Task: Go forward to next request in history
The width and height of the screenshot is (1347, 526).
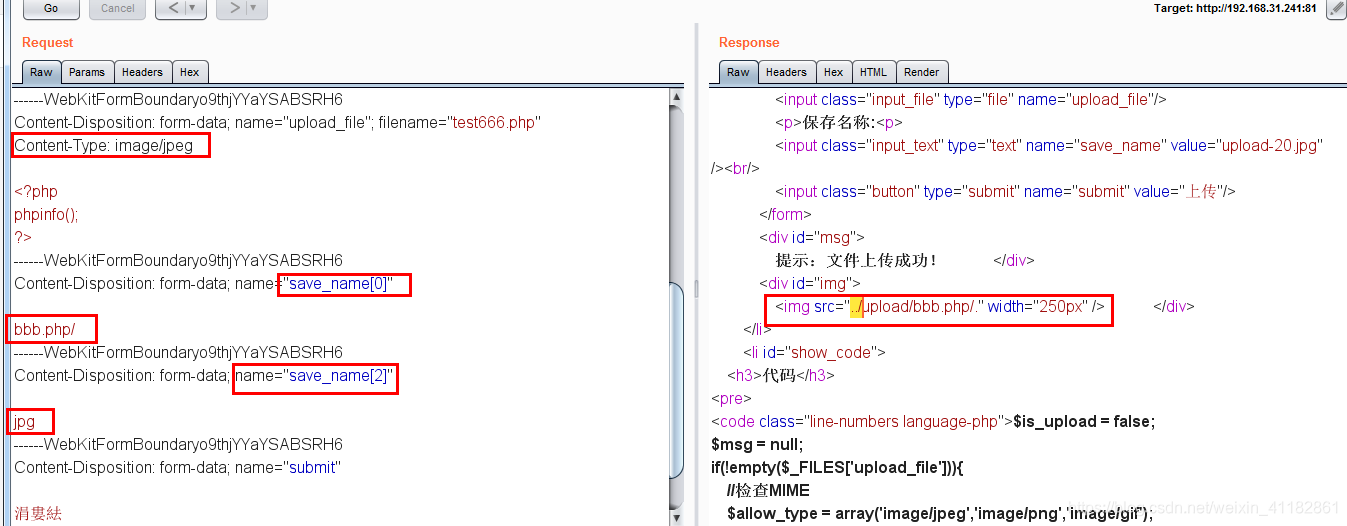Action: tap(233, 9)
